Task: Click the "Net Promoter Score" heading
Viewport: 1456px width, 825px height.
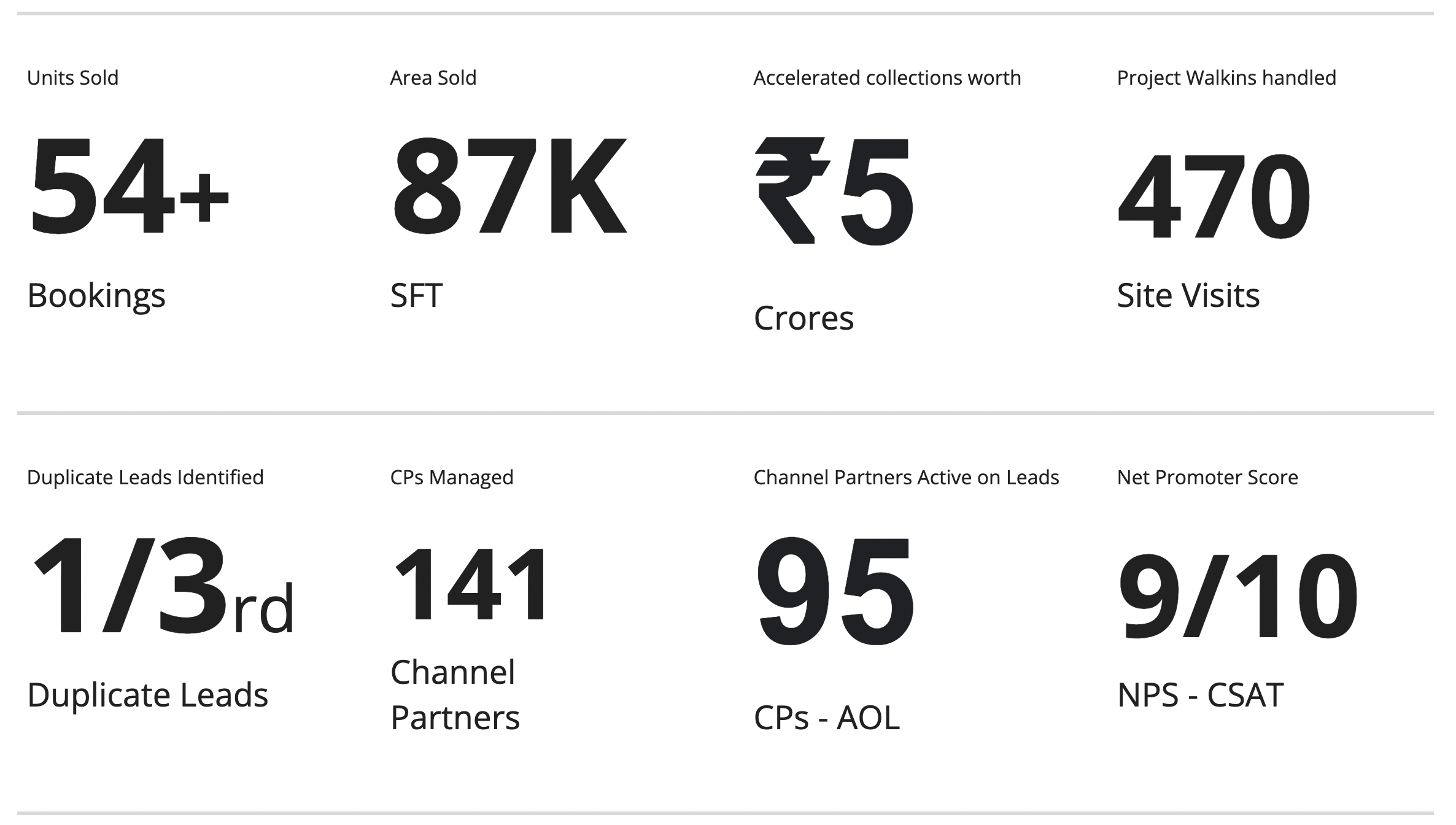Action: (x=1207, y=478)
